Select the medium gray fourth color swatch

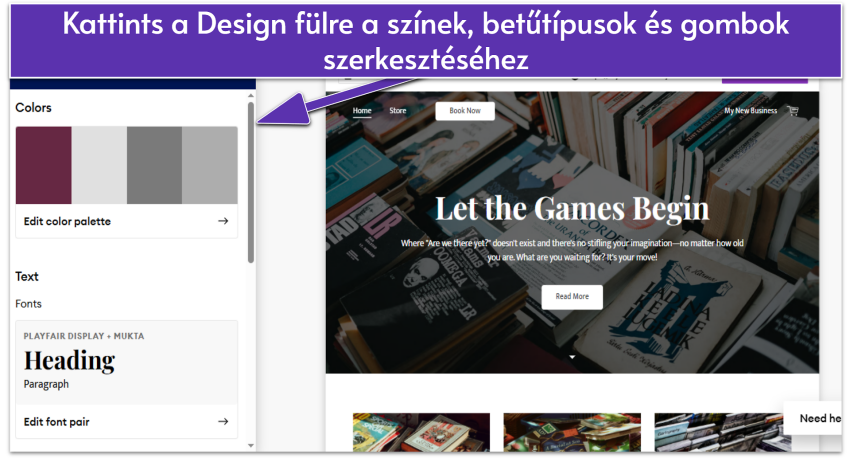(210, 165)
